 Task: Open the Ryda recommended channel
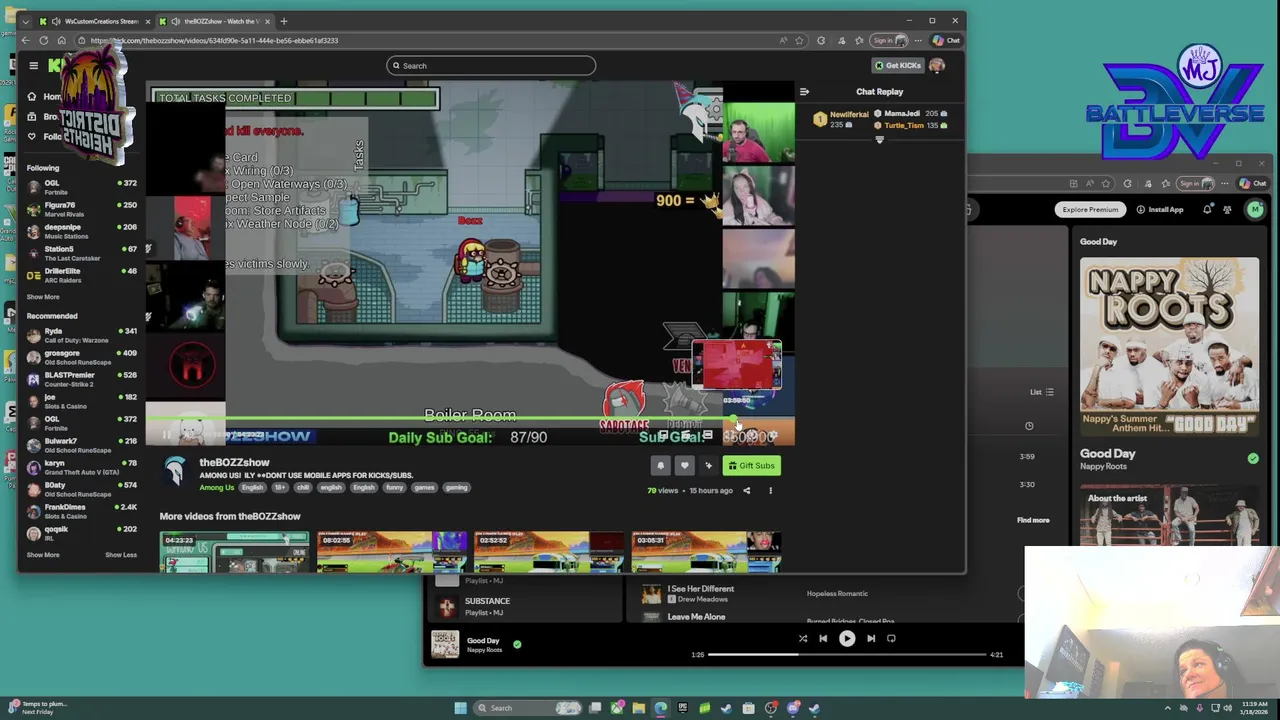(x=82, y=335)
